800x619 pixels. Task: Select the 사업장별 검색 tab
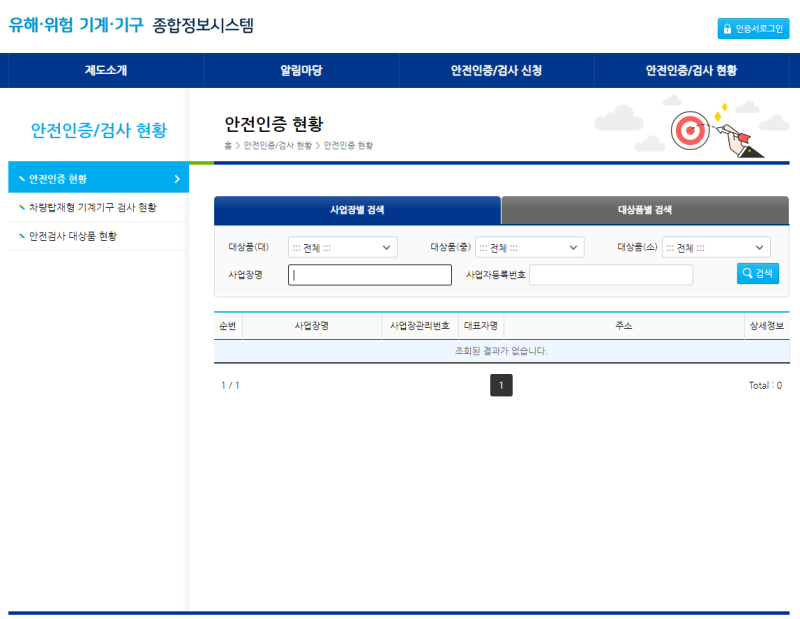point(356,211)
